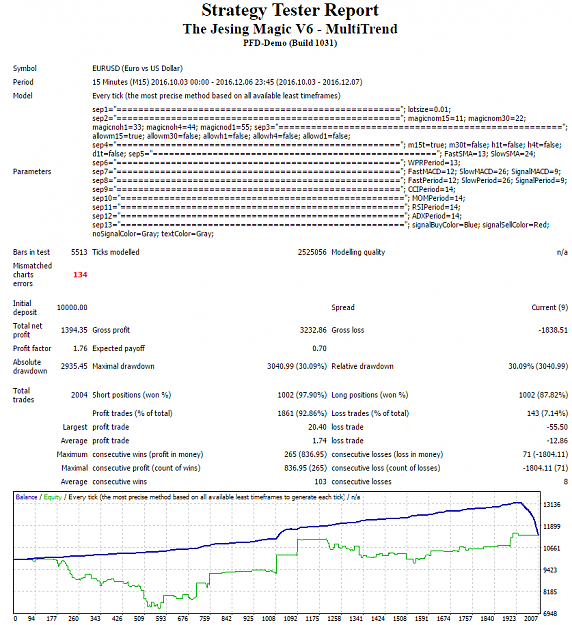Select Gross profit value 3232.86
Screen dimensions: 572x625
313,330
